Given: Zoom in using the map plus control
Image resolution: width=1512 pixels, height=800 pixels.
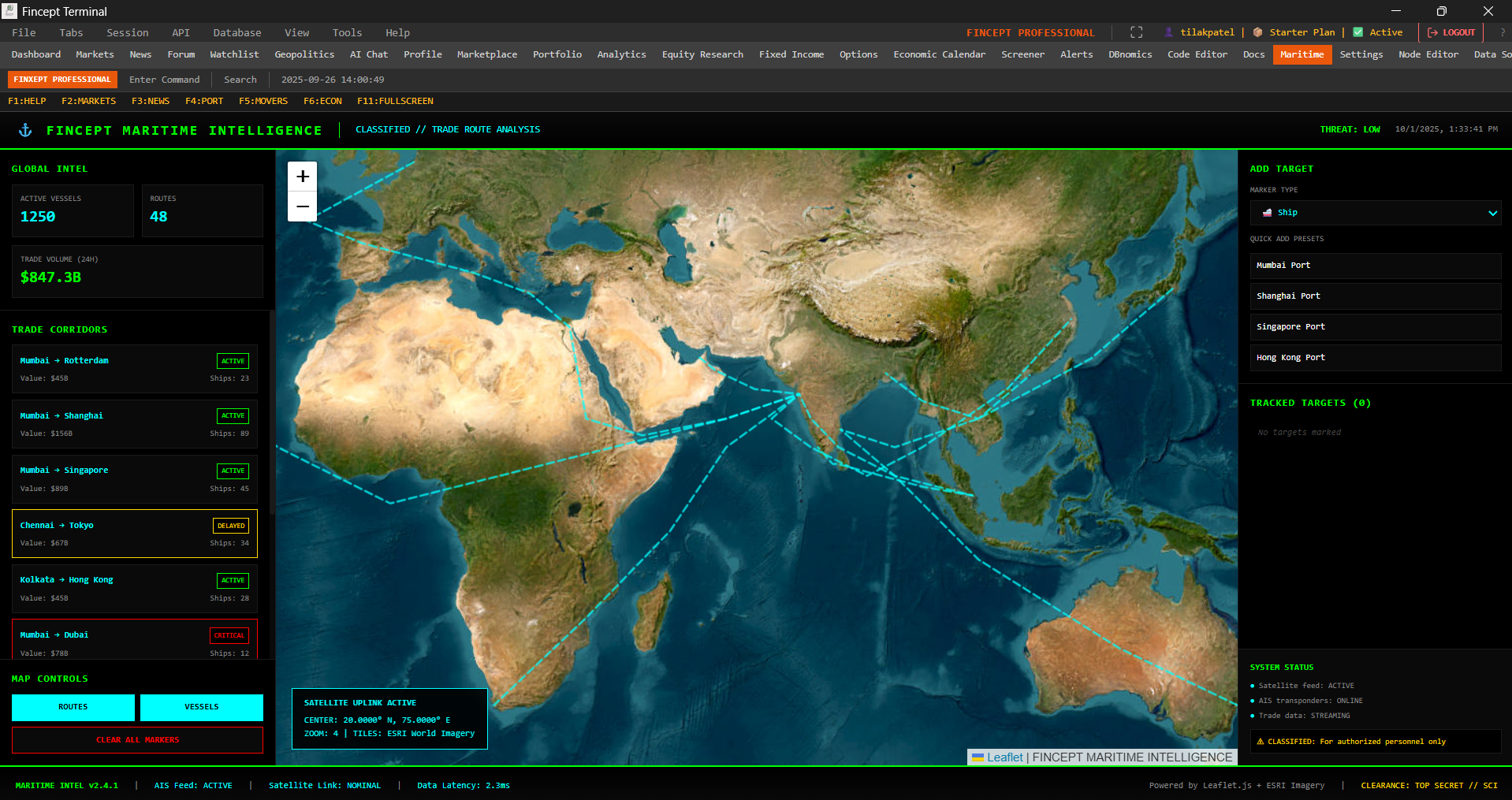Looking at the screenshot, I should point(302,177).
